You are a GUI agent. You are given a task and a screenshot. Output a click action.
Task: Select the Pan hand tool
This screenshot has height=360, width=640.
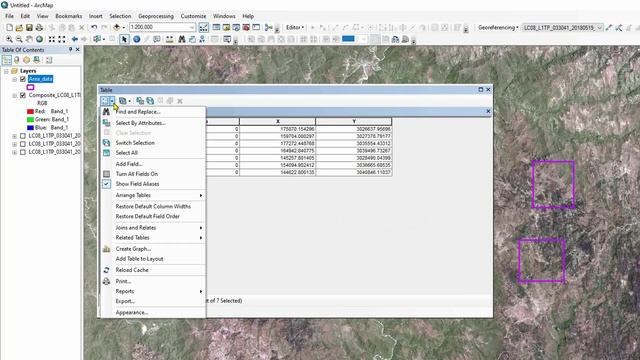point(29,39)
